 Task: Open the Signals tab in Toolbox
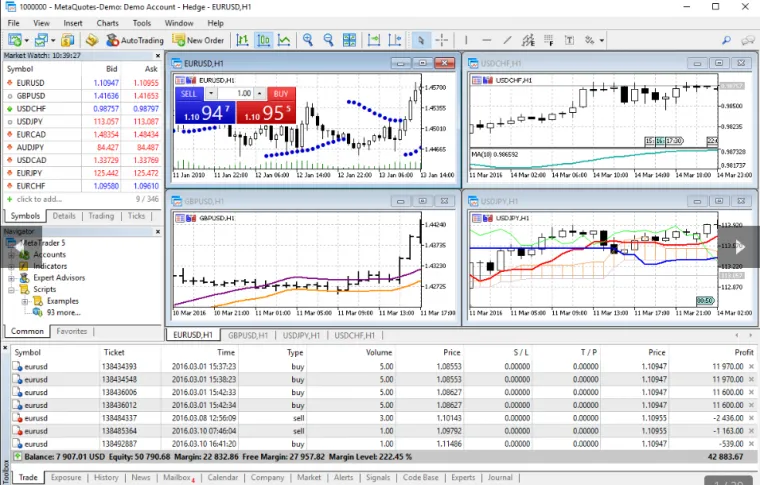(378, 478)
